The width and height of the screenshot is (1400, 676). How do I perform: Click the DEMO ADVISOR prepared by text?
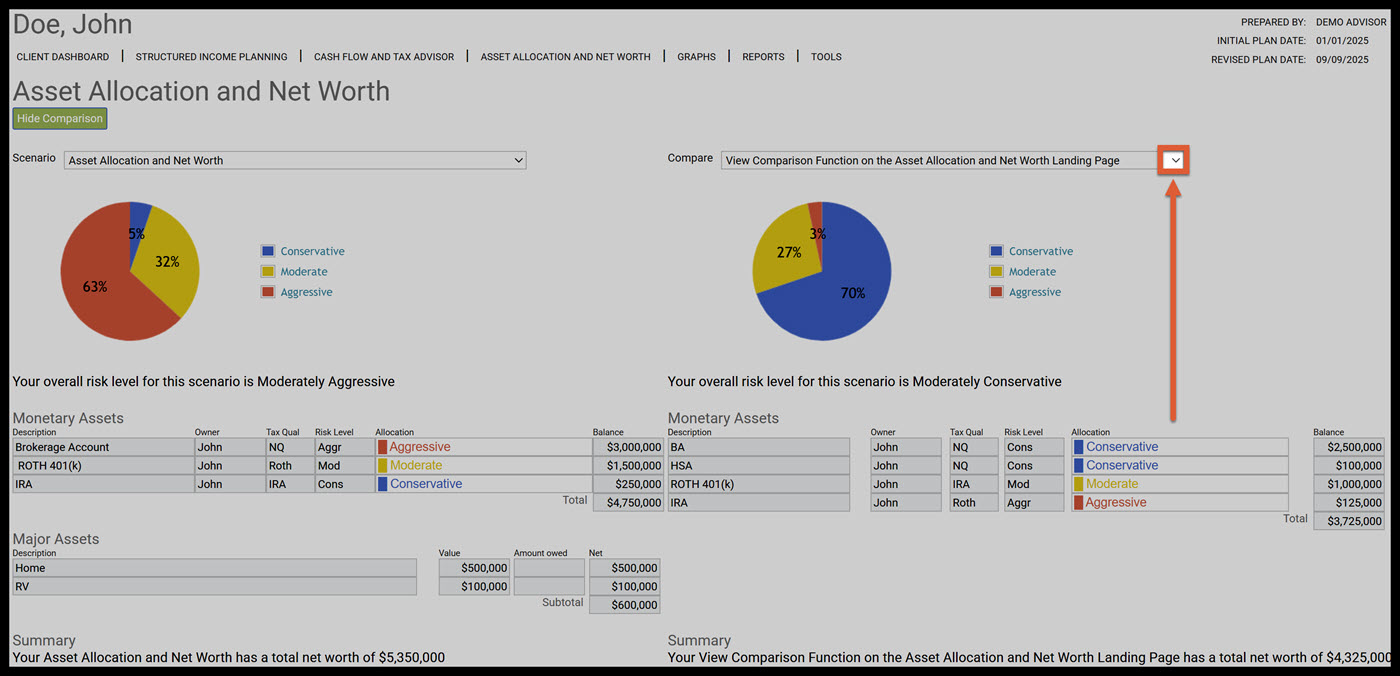point(1351,22)
